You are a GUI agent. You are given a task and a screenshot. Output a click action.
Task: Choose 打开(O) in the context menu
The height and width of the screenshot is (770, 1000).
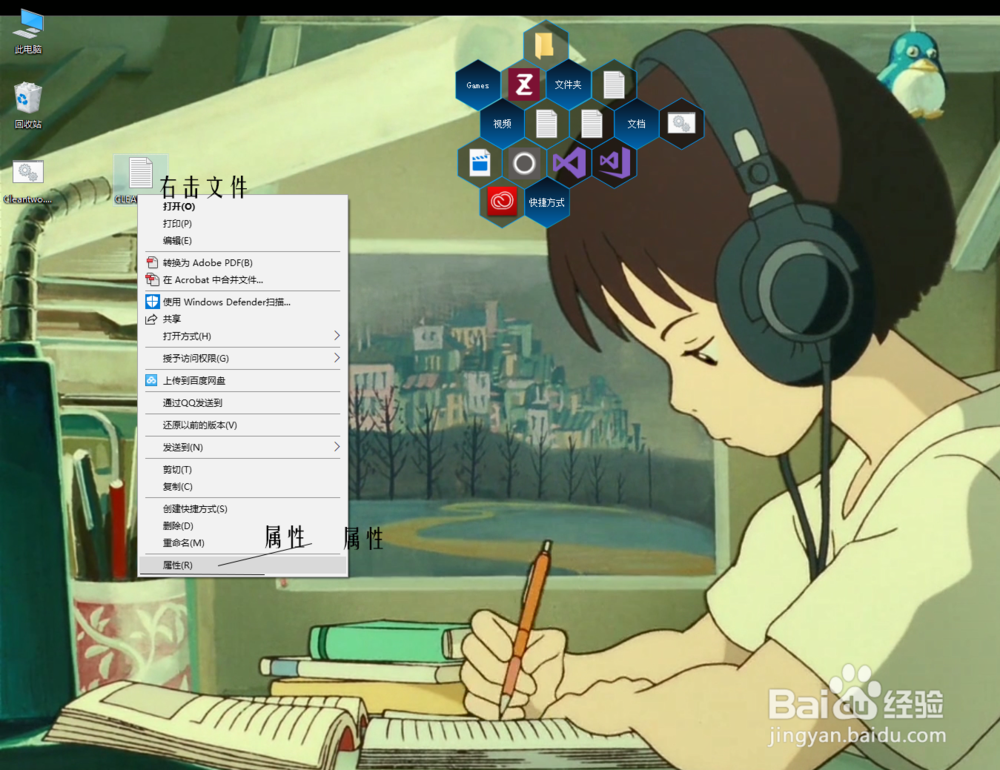pos(243,206)
